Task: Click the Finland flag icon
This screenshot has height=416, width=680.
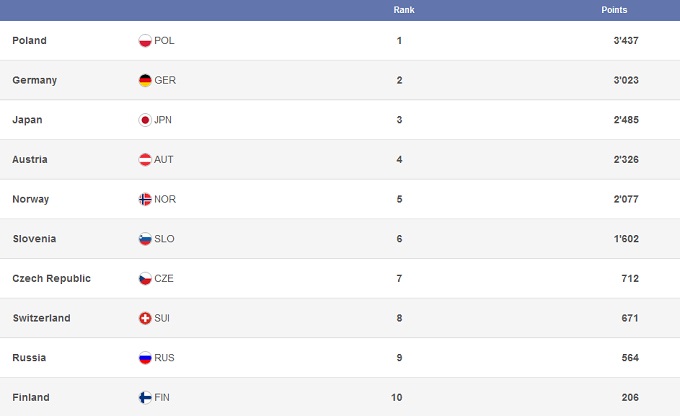Action: [x=145, y=397]
